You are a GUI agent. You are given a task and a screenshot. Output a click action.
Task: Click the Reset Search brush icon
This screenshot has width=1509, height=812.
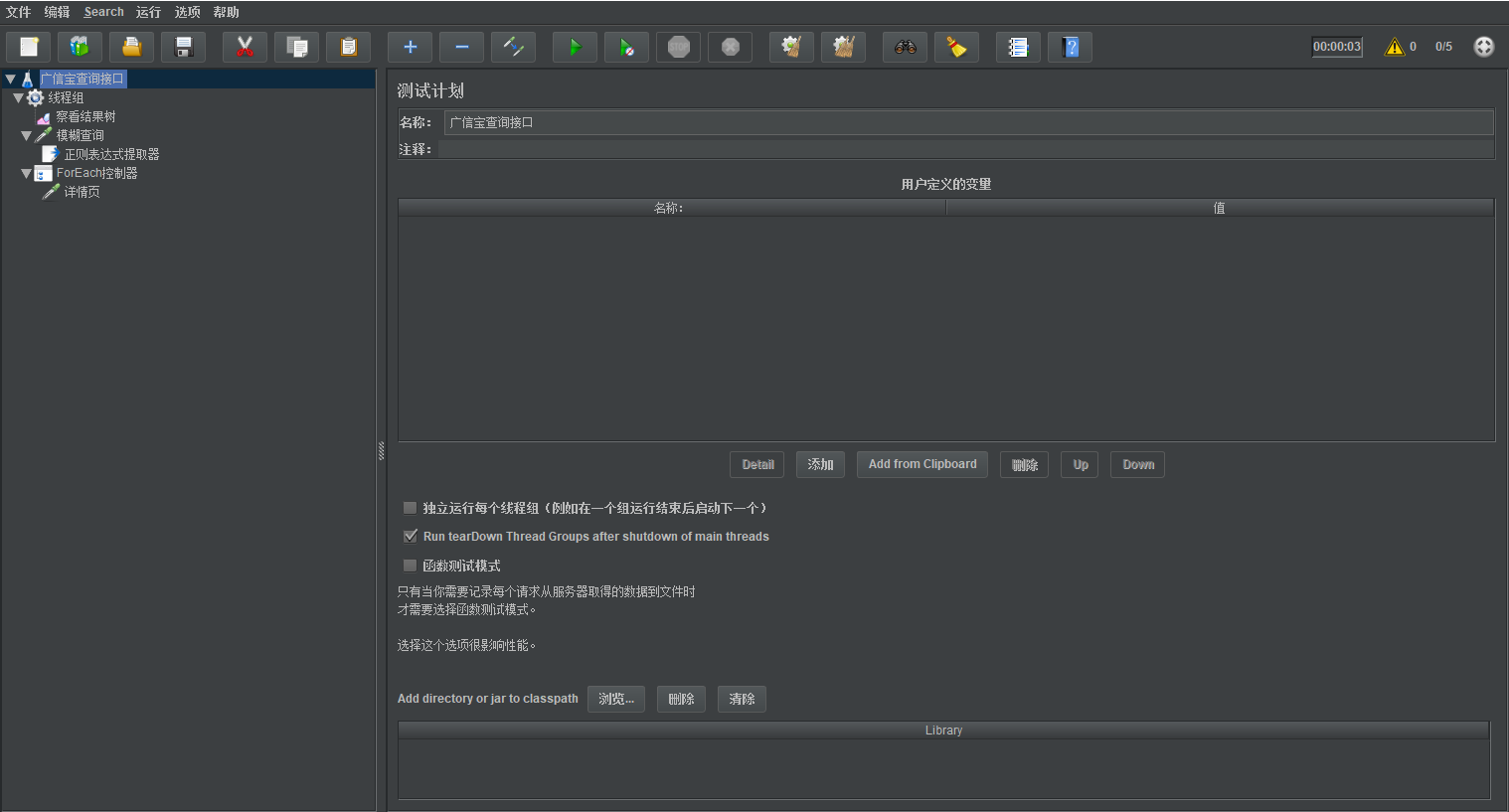[x=956, y=47]
